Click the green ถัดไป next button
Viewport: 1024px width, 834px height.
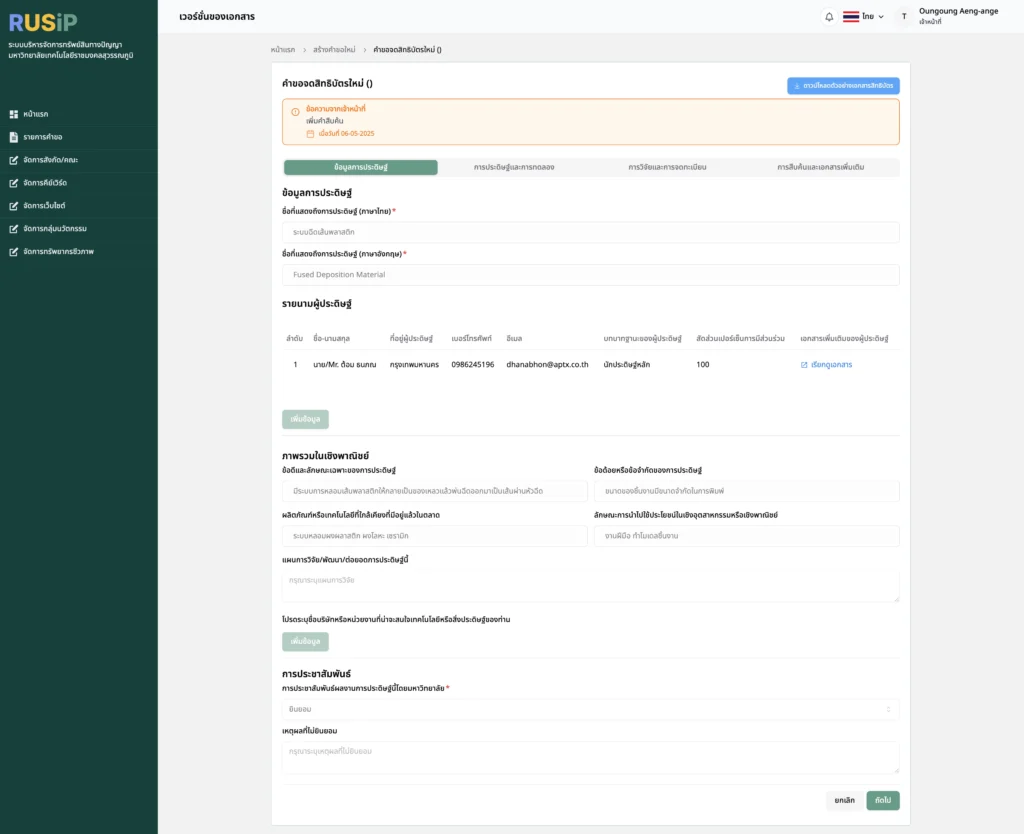(883, 801)
